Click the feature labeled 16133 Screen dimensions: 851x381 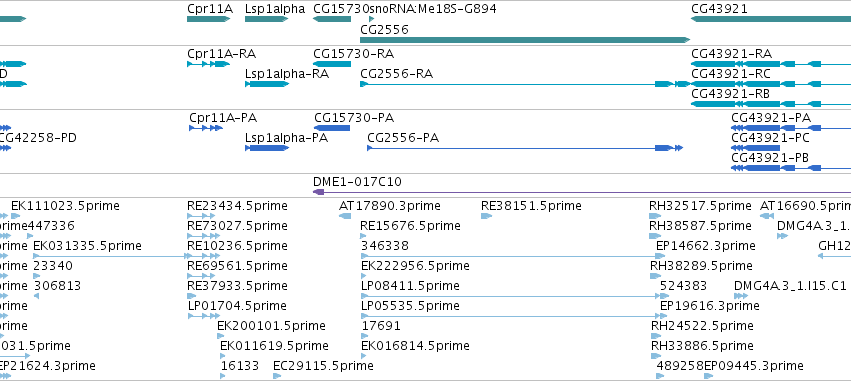click(240, 366)
